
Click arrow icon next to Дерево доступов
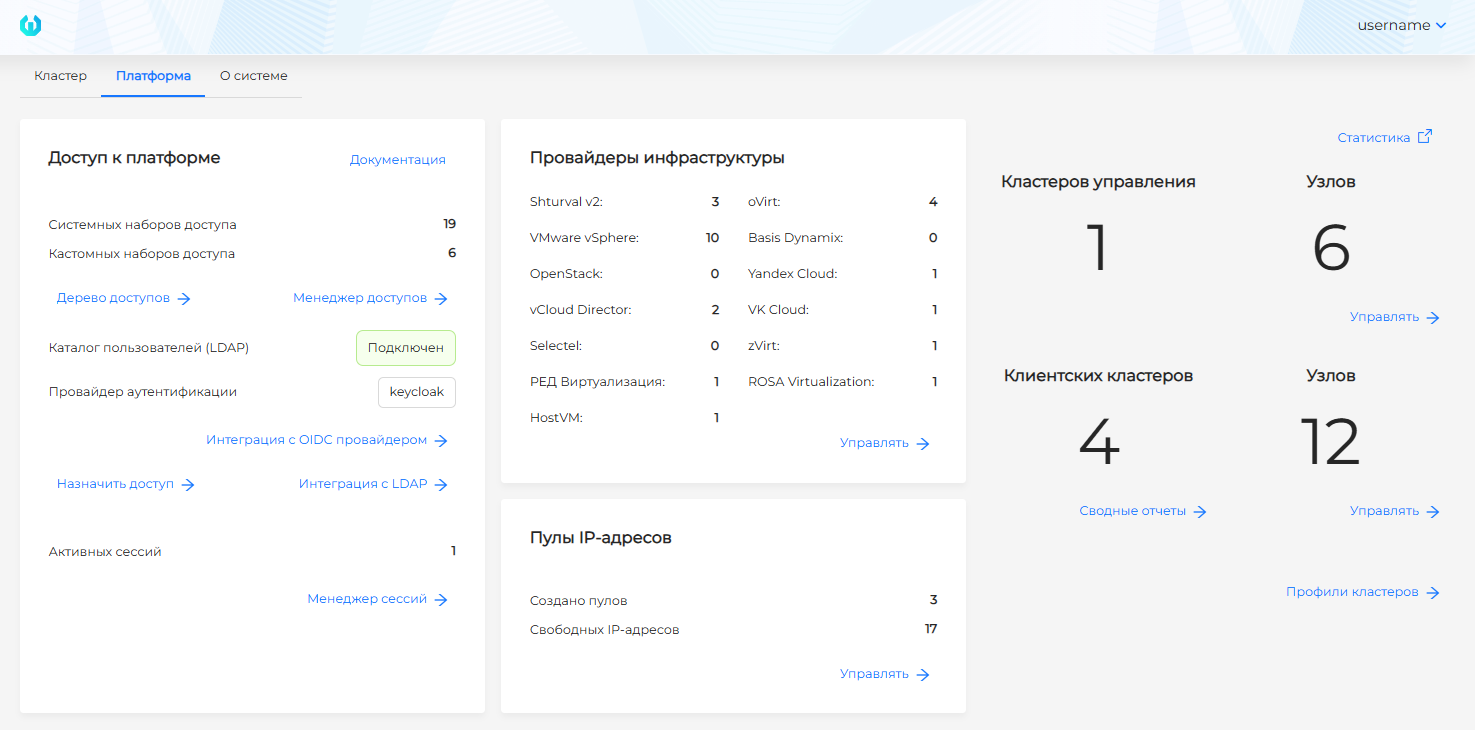(184, 299)
